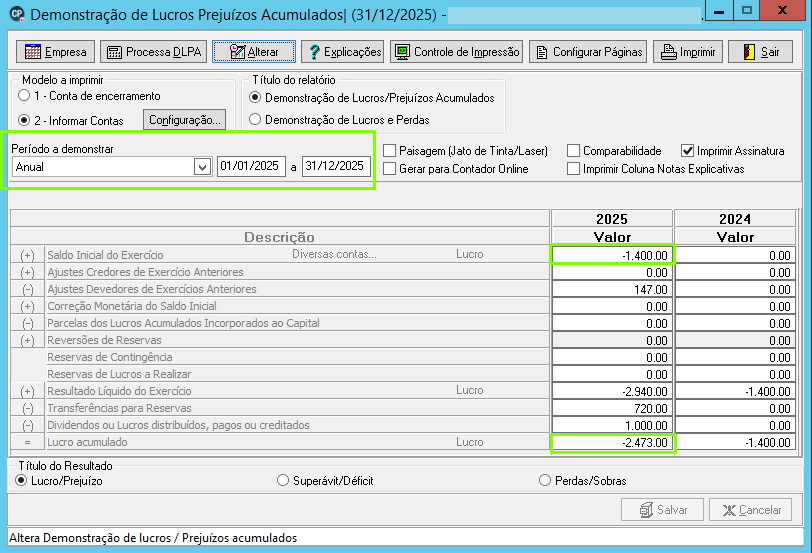Click the Cancelar X icon
The height and width of the screenshot is (553, 812).
click(x=729, y=511)
